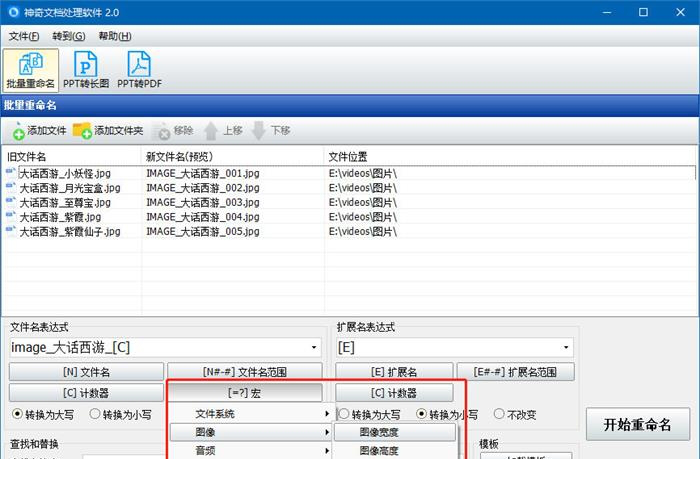Click the 添加文件 icon button

[18, 131]
